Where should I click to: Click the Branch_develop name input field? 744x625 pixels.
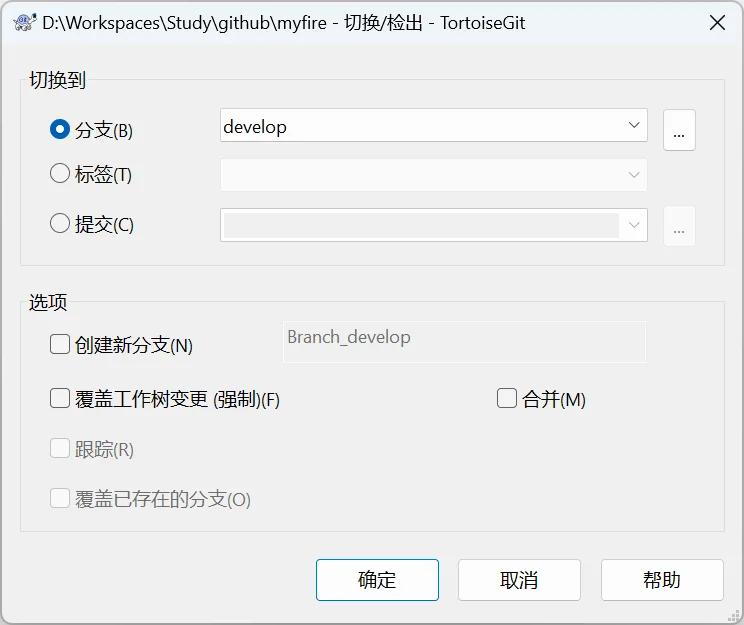pos(465,340)
